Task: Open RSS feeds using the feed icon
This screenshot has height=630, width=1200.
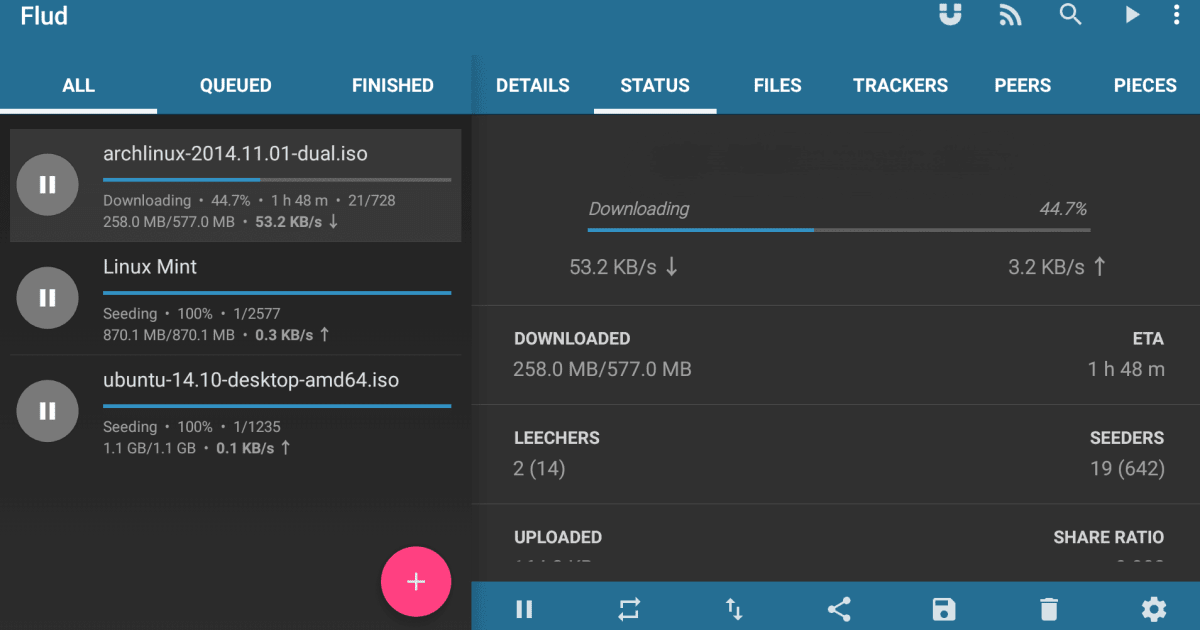Action: [x=1009, y=15]
